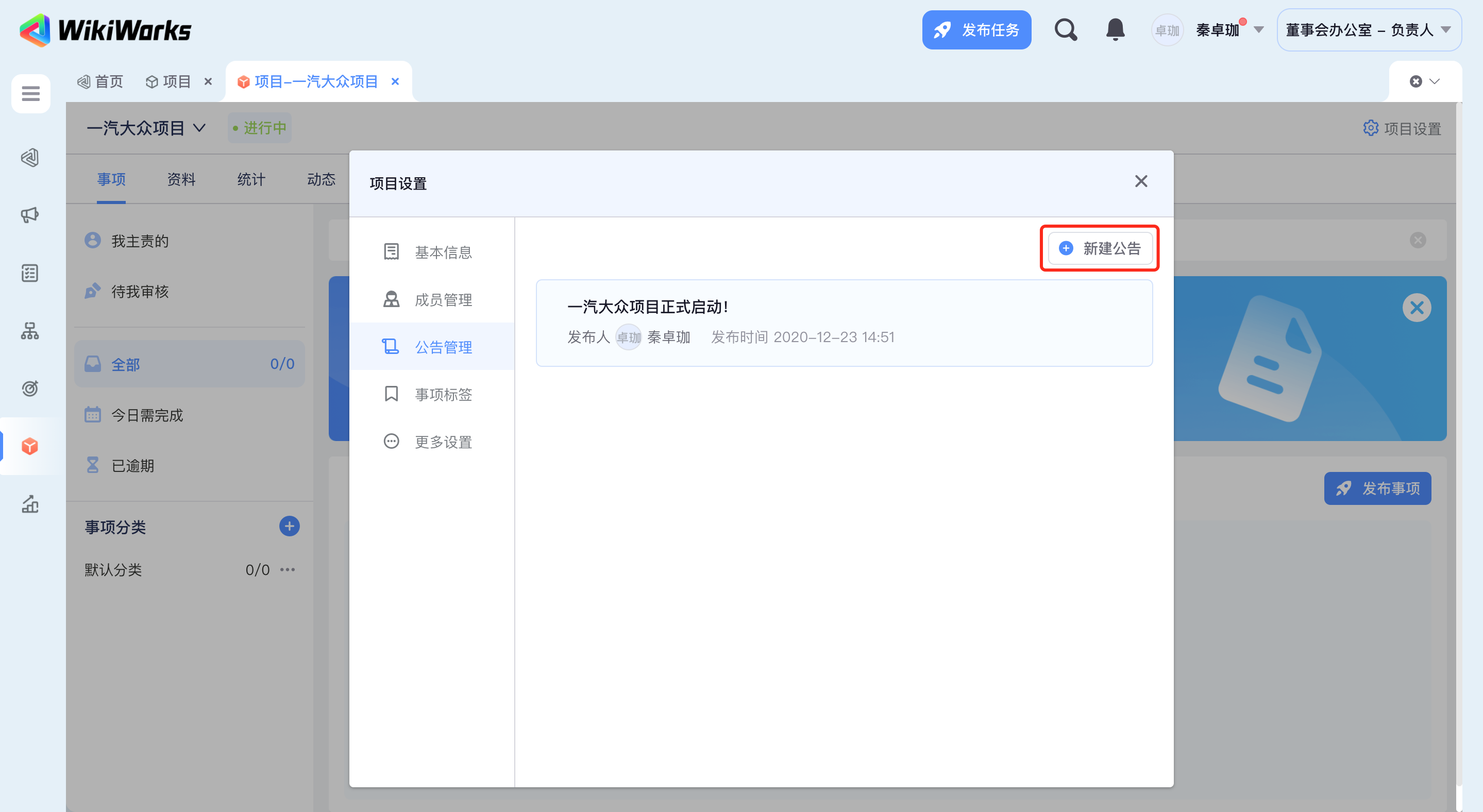1483x812 pixels.
Task: Click the 发布任务 button
Action: point(976,30)
